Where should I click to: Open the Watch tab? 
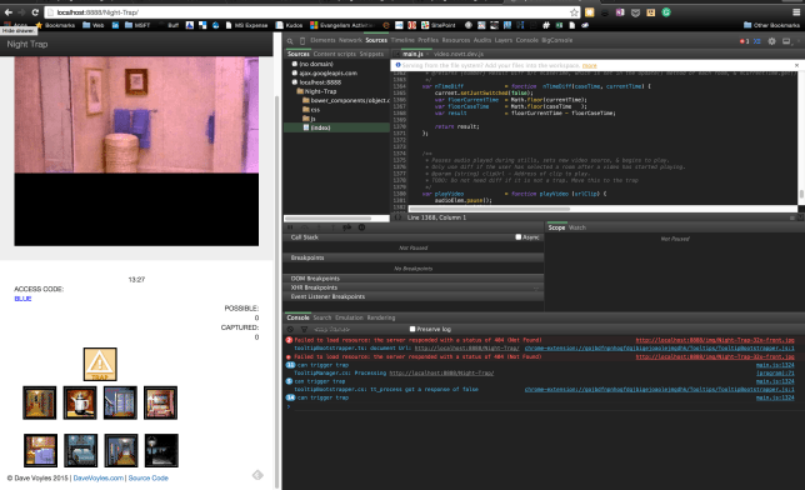[578, 228]
